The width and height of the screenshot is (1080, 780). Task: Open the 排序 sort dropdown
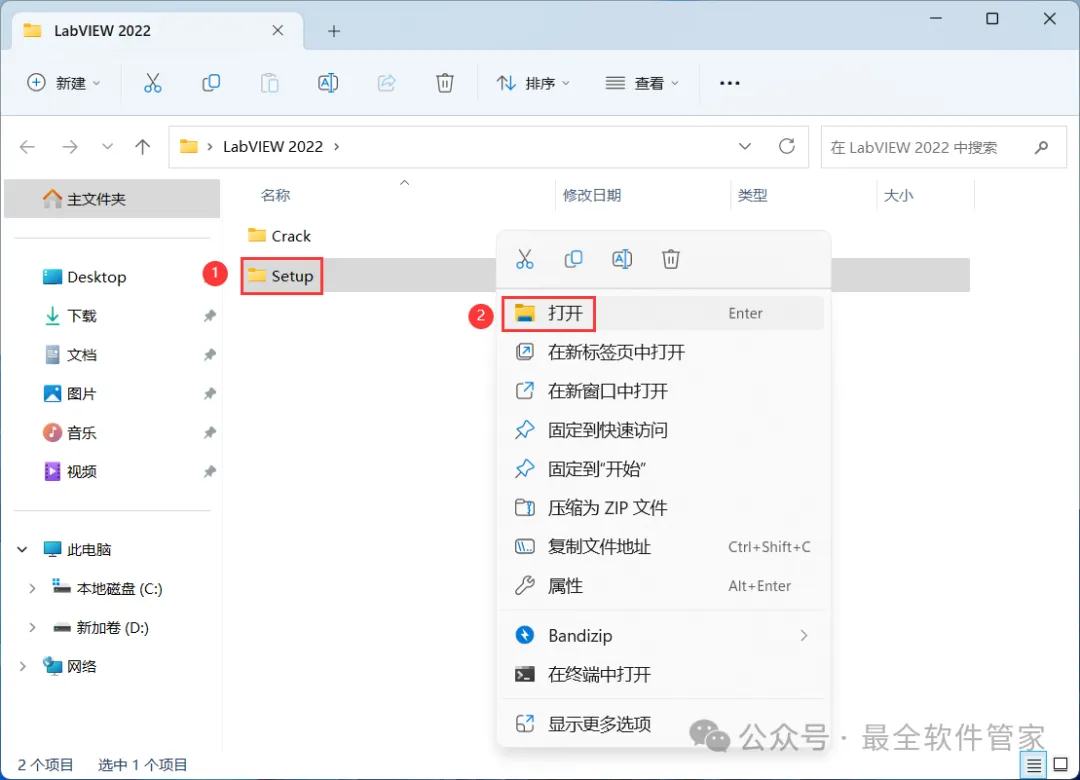tap(533, 83)
